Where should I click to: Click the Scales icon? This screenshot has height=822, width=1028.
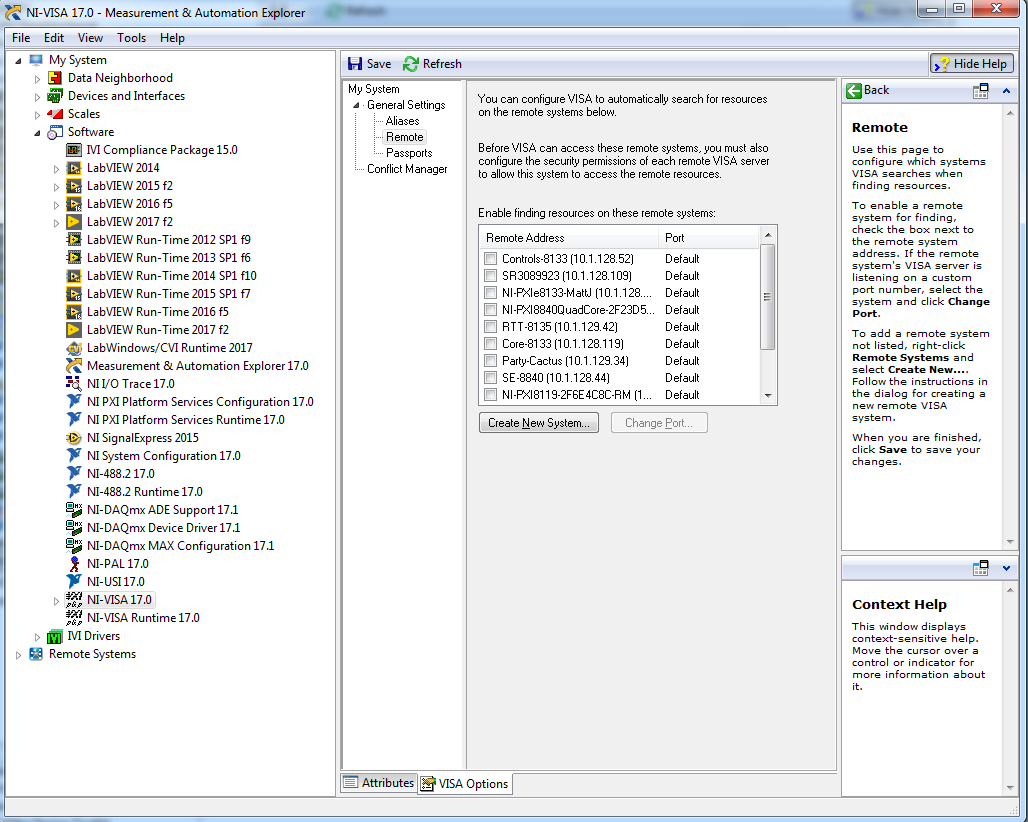tap(55, 114)
